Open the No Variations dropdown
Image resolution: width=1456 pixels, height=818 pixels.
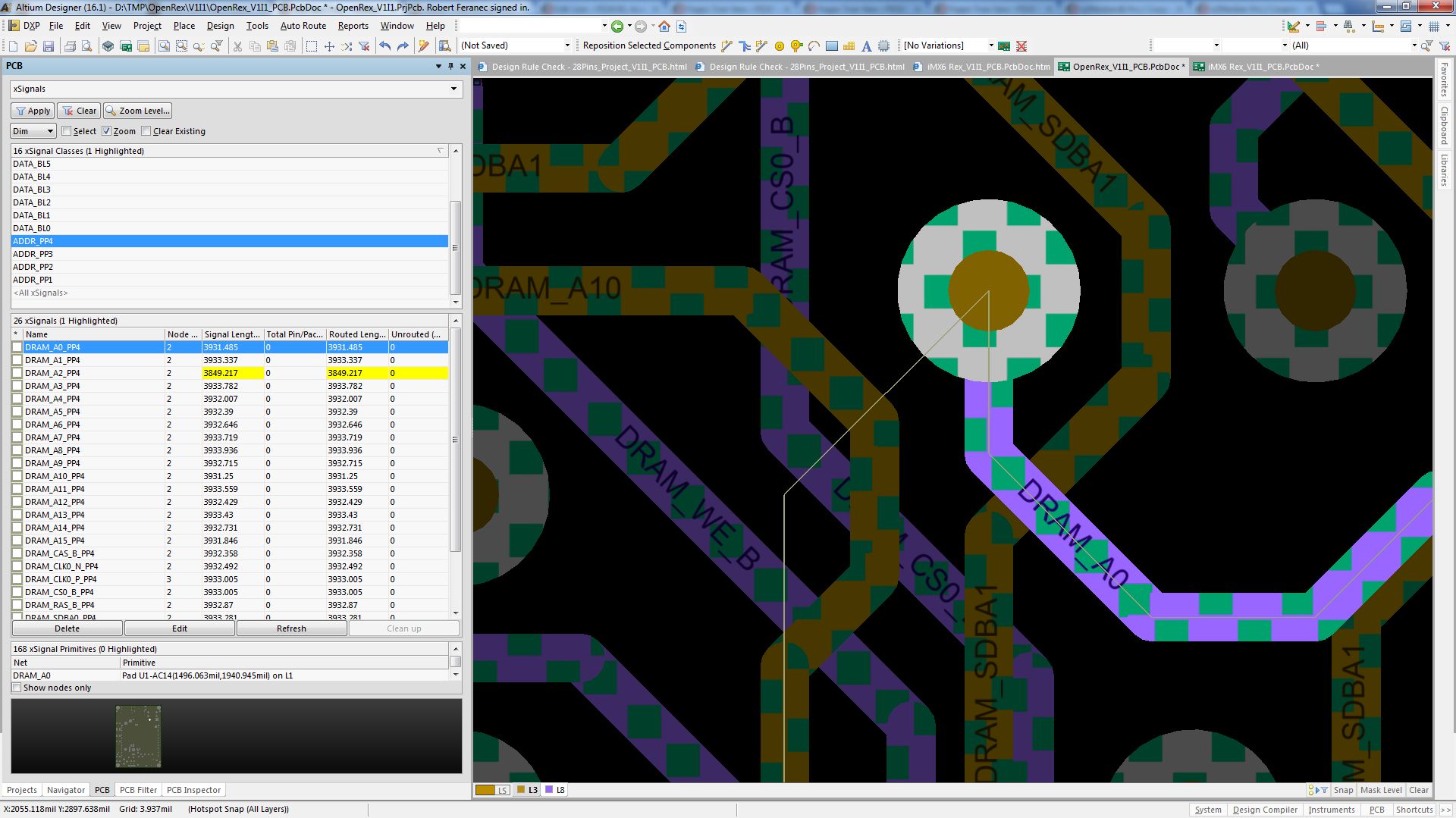tap(990, 45)
